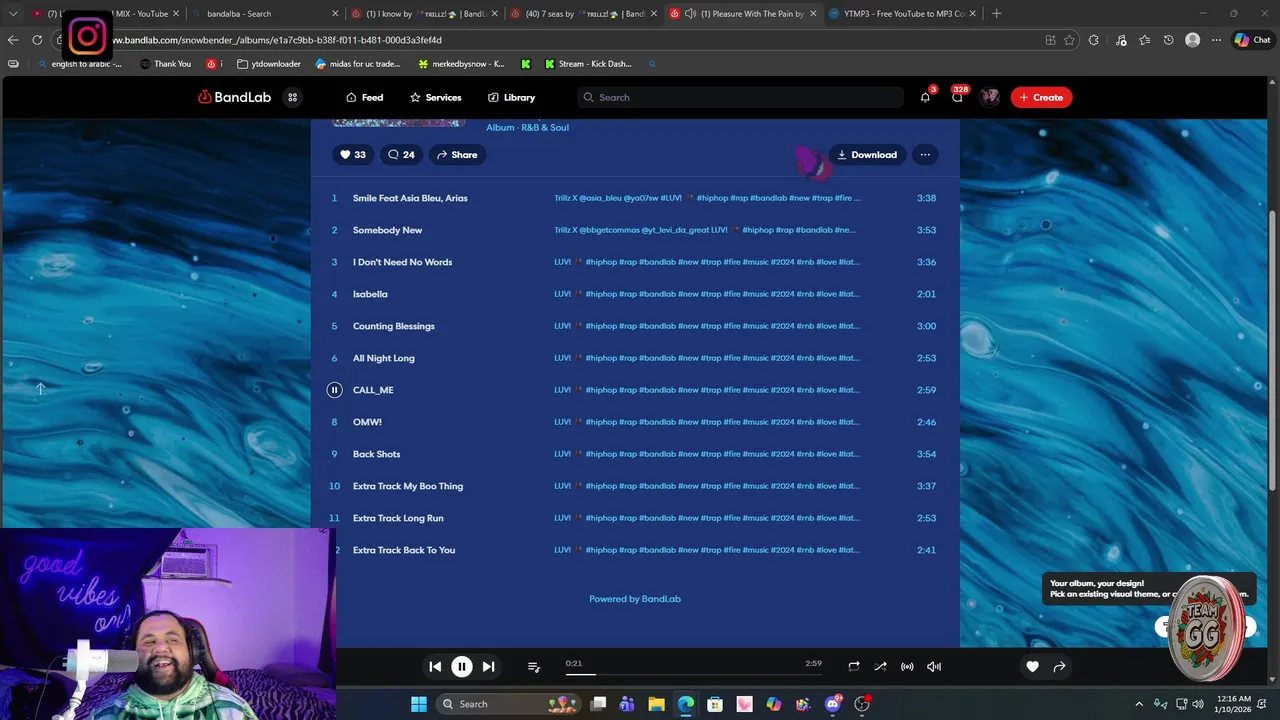Toggle shuffle in player

(x=880, y=666)
